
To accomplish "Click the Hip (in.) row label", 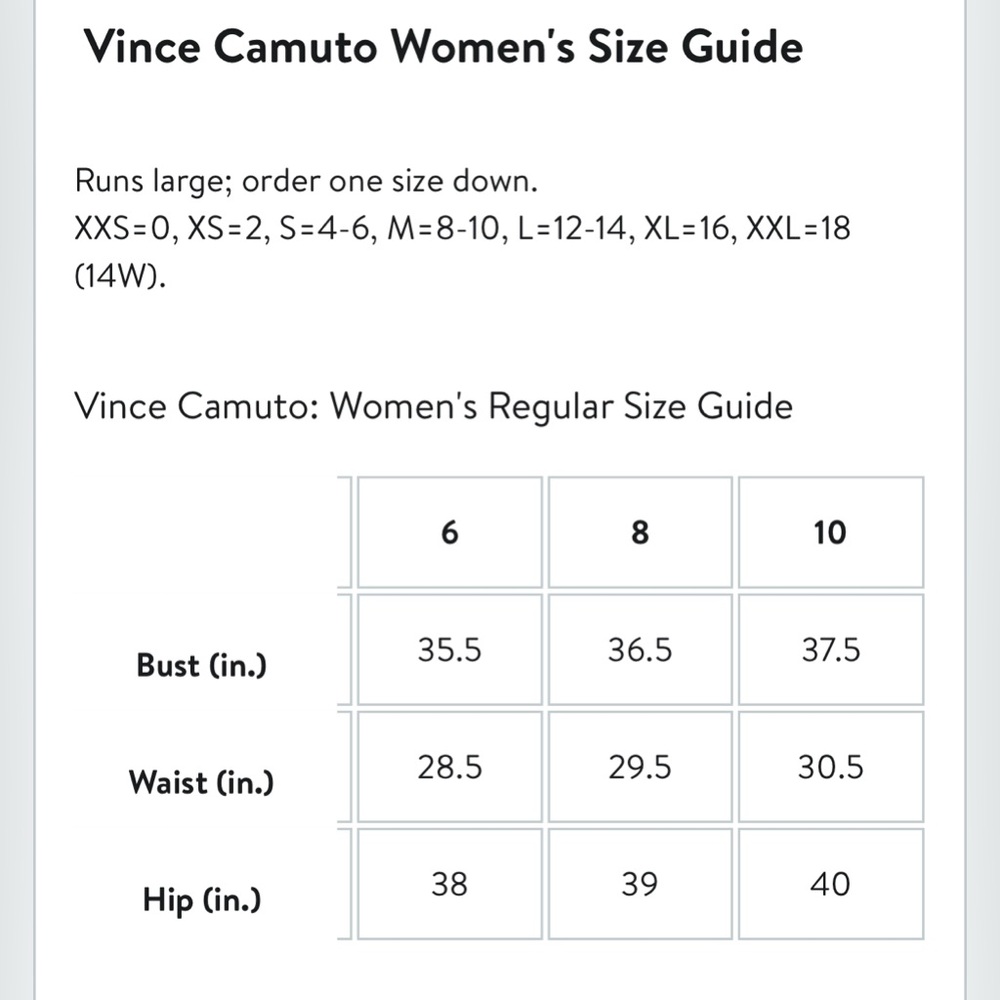I will (202, 900).
